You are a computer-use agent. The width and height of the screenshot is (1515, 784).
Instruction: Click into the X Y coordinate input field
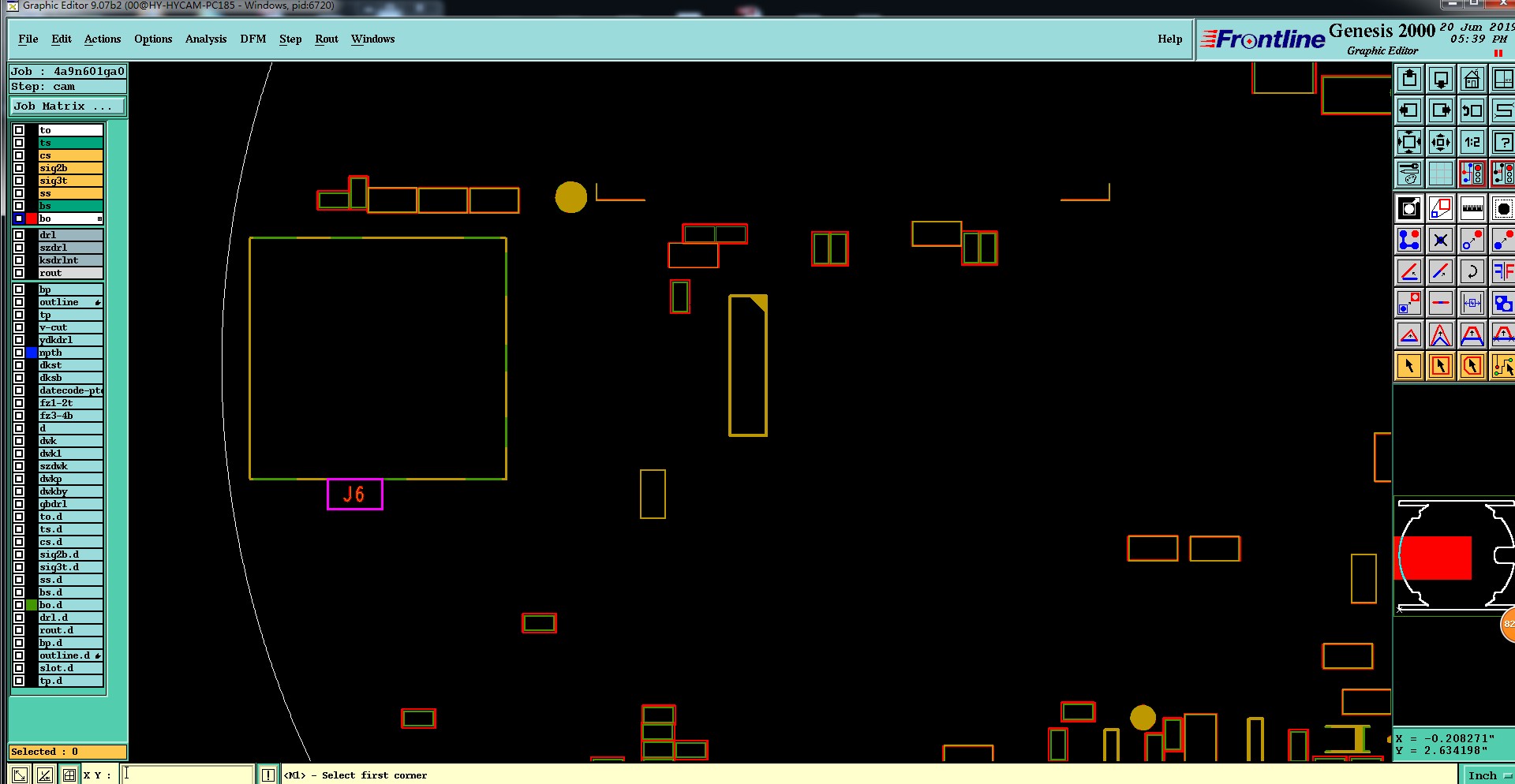(188, 775)
